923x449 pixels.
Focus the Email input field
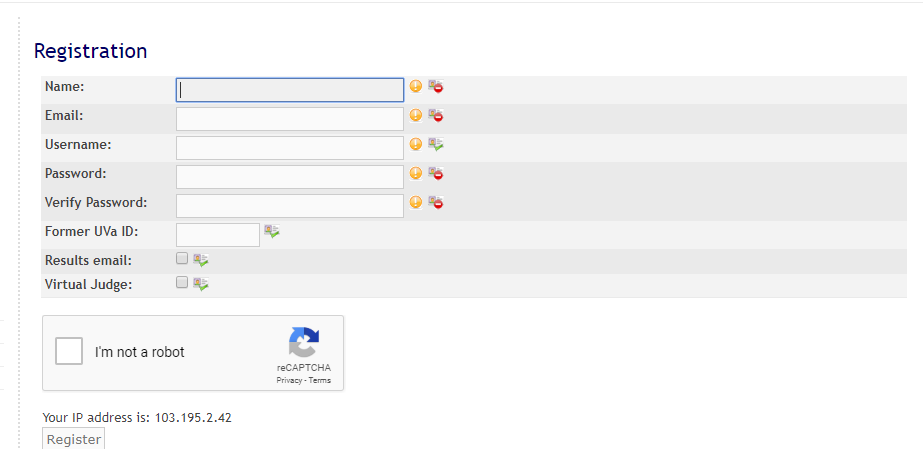tap(290, 119)
